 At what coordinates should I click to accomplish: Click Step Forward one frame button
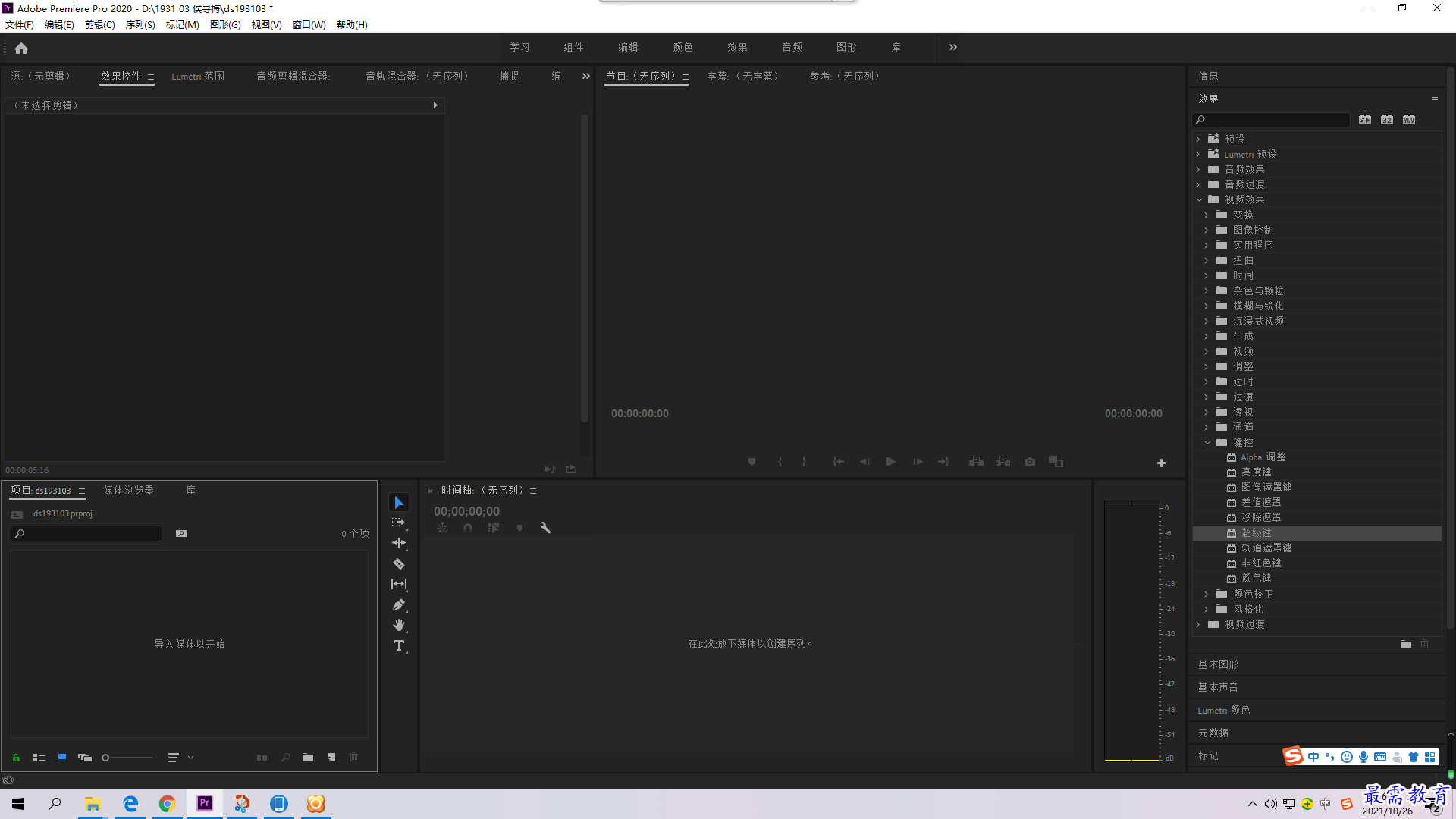(x=918, y=461)
